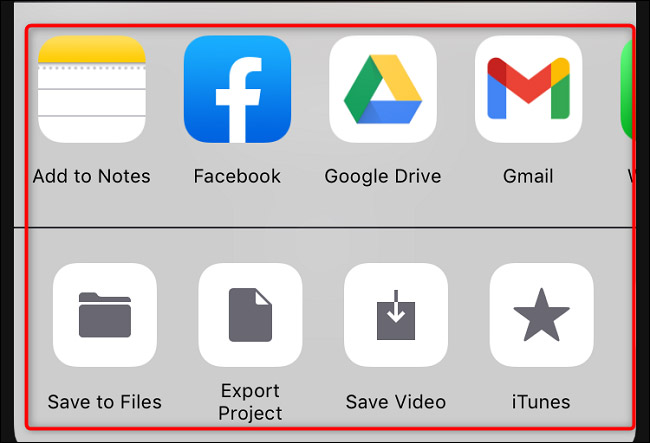Image resolution: width=650 pixels, height=443 pixels.
Task: Tap the yellow Notes app icon
Action: click(92, 89)
